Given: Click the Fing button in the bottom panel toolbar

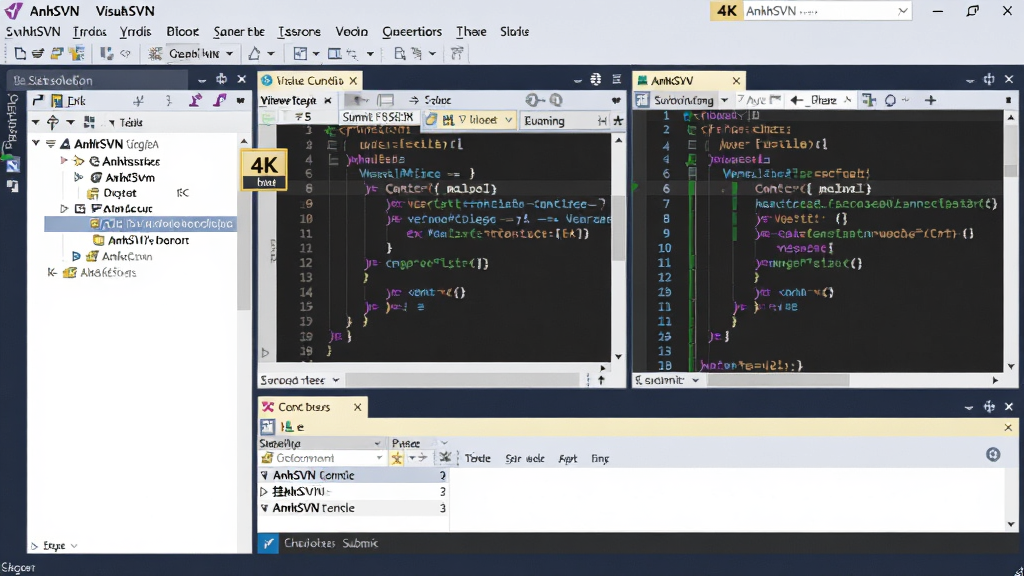Looking at the screenshot, I should click(x=600, y=458).
